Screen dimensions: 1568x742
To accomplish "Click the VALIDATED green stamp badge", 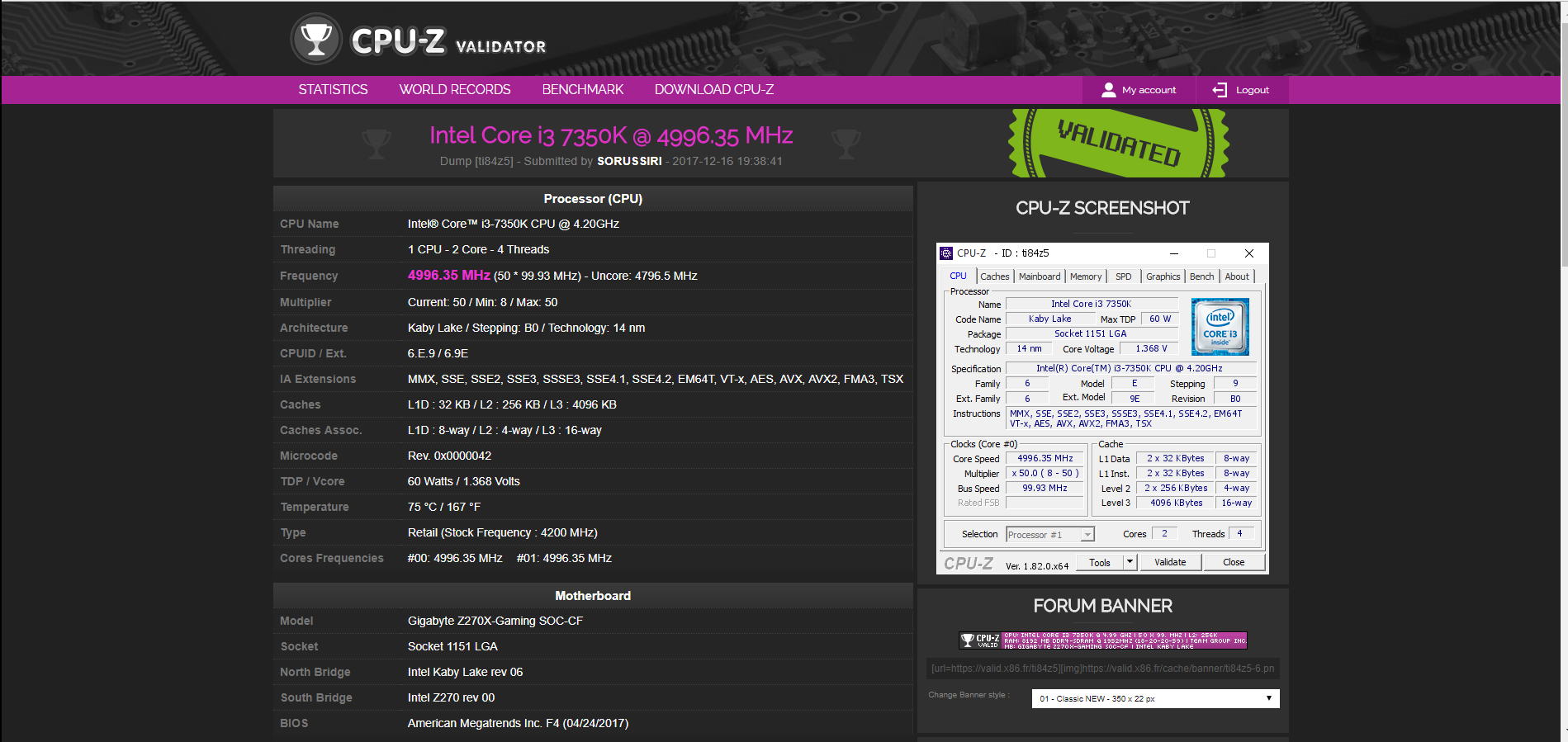I will (1119, 143).
